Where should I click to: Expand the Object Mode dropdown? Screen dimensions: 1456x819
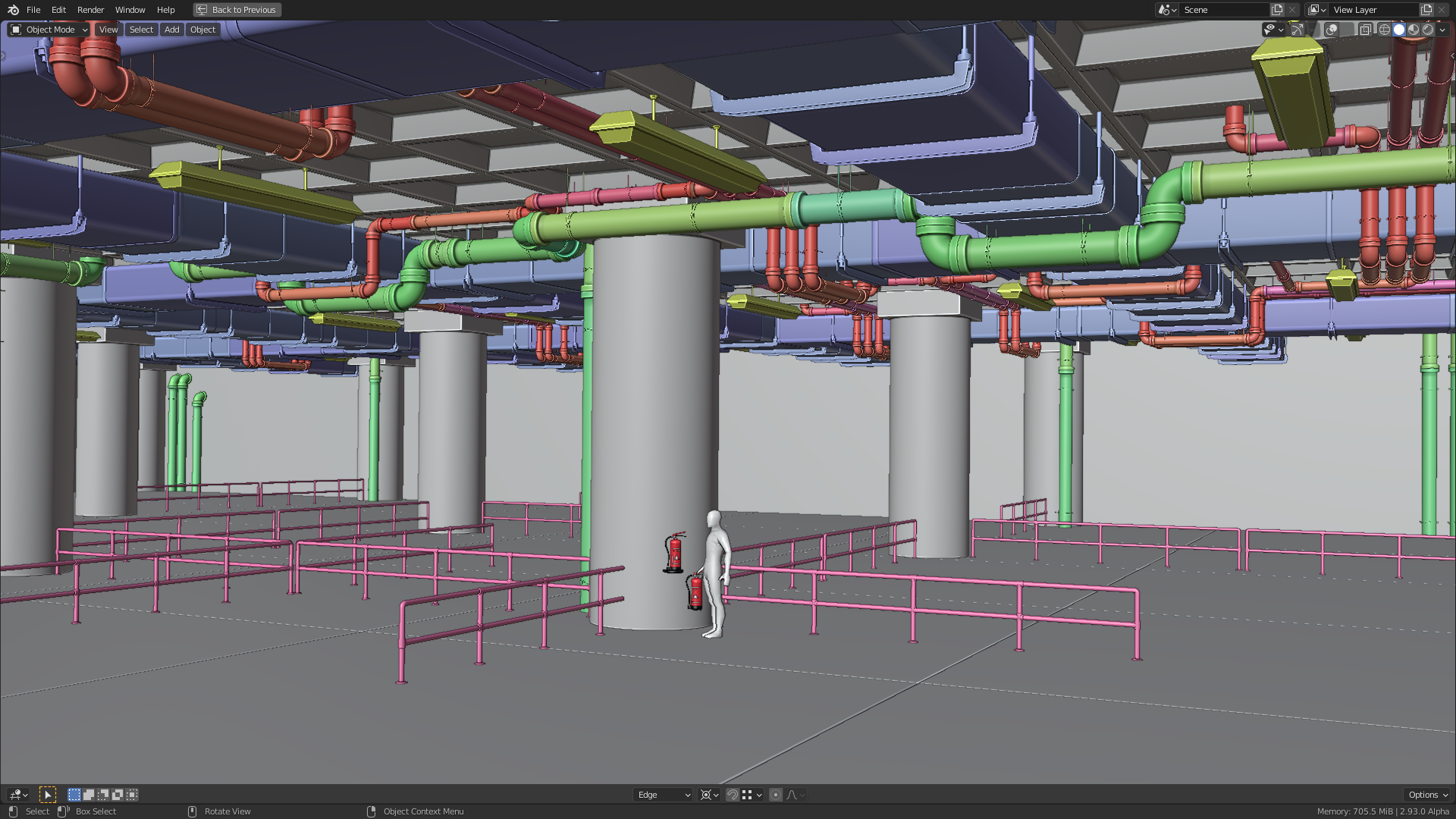coord(50,30)
